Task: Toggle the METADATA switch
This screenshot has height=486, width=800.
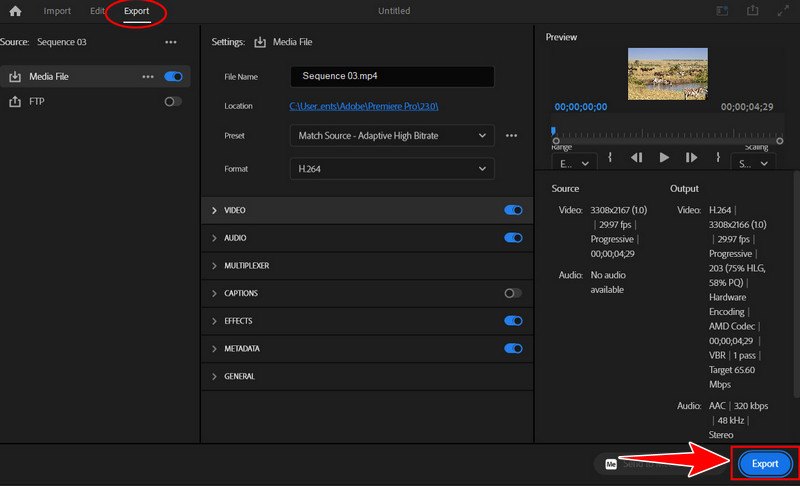Action: tap(513, 348)
